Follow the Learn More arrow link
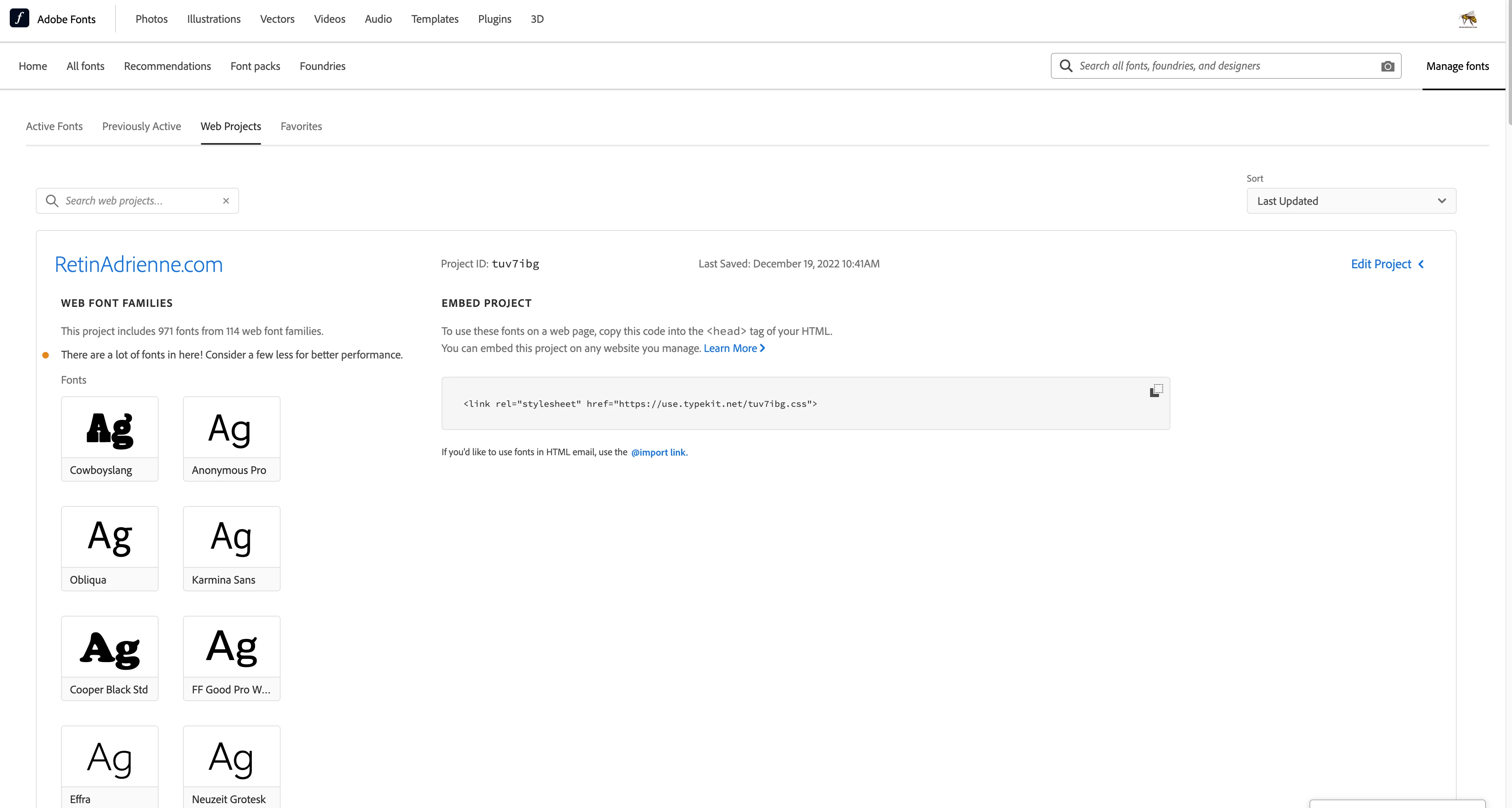The width and height of the screenshot is (1512, 808). (734, 348)
